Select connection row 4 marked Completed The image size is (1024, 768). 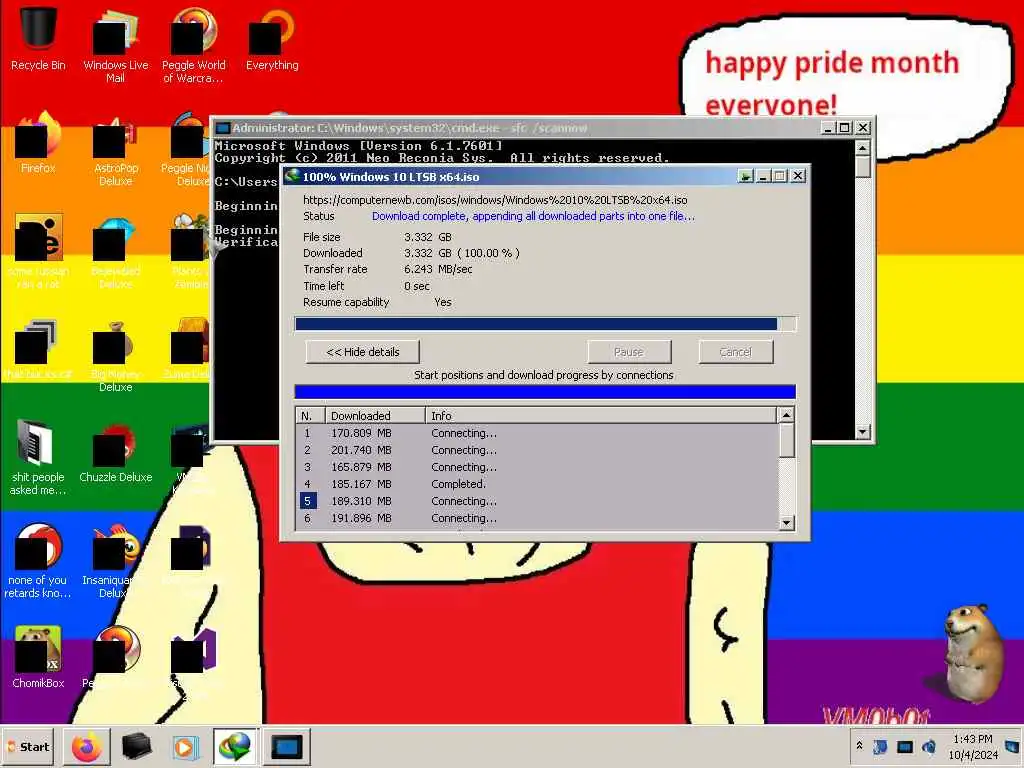tap(537, 484)
